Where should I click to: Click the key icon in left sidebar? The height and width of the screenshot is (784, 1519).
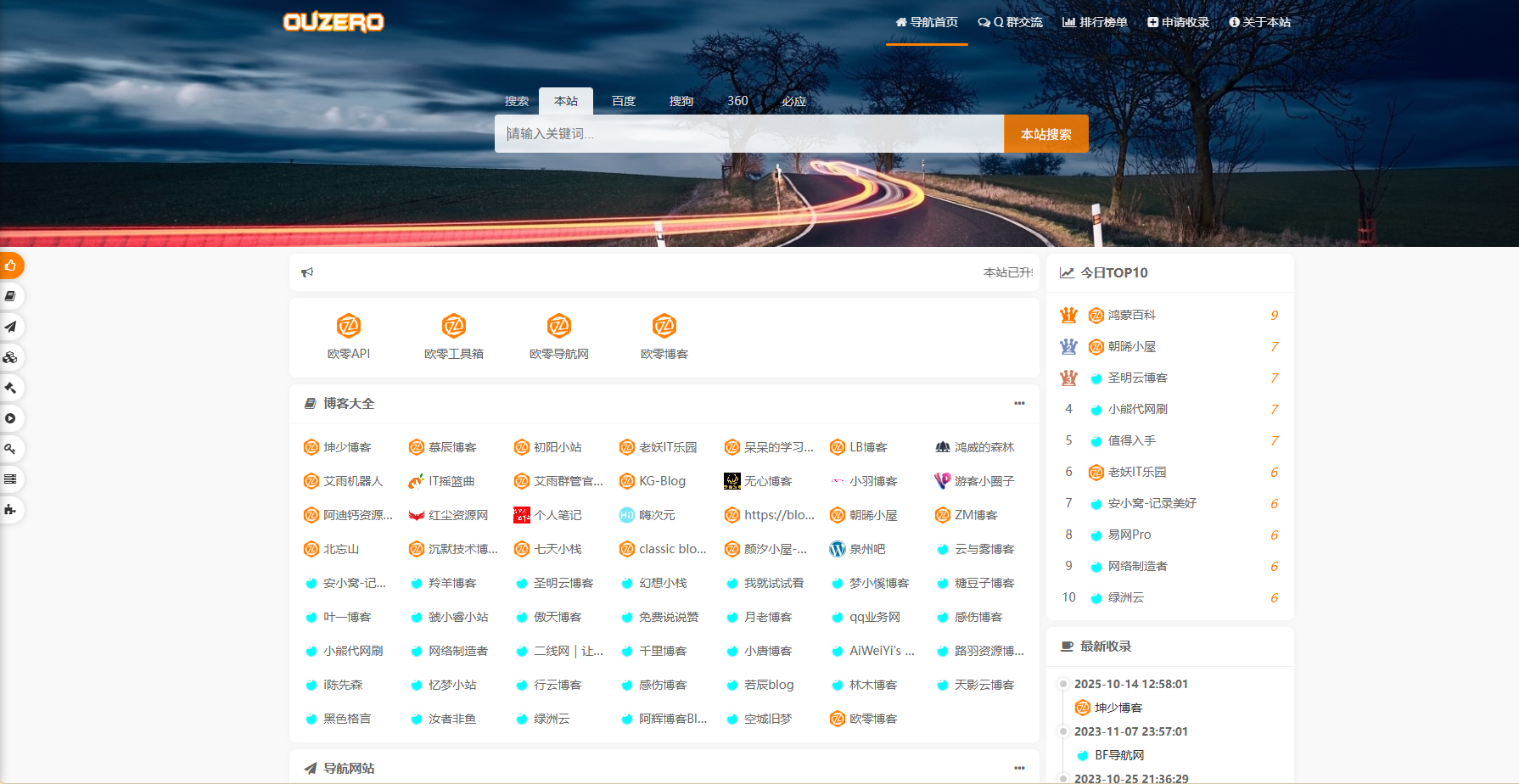(11, 449)
